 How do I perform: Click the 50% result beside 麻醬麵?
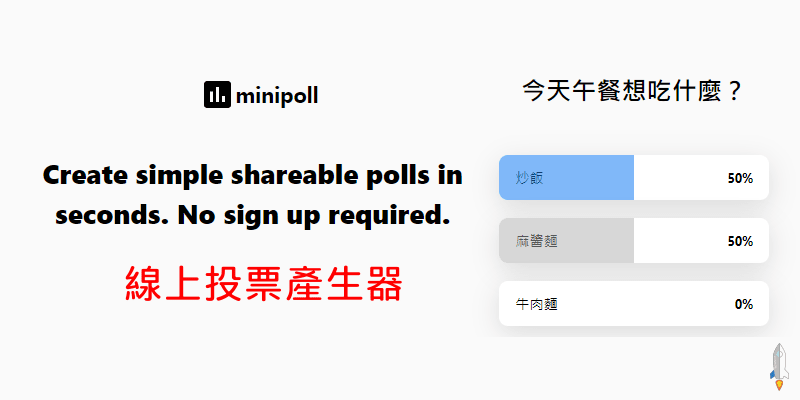pos(740,241)
